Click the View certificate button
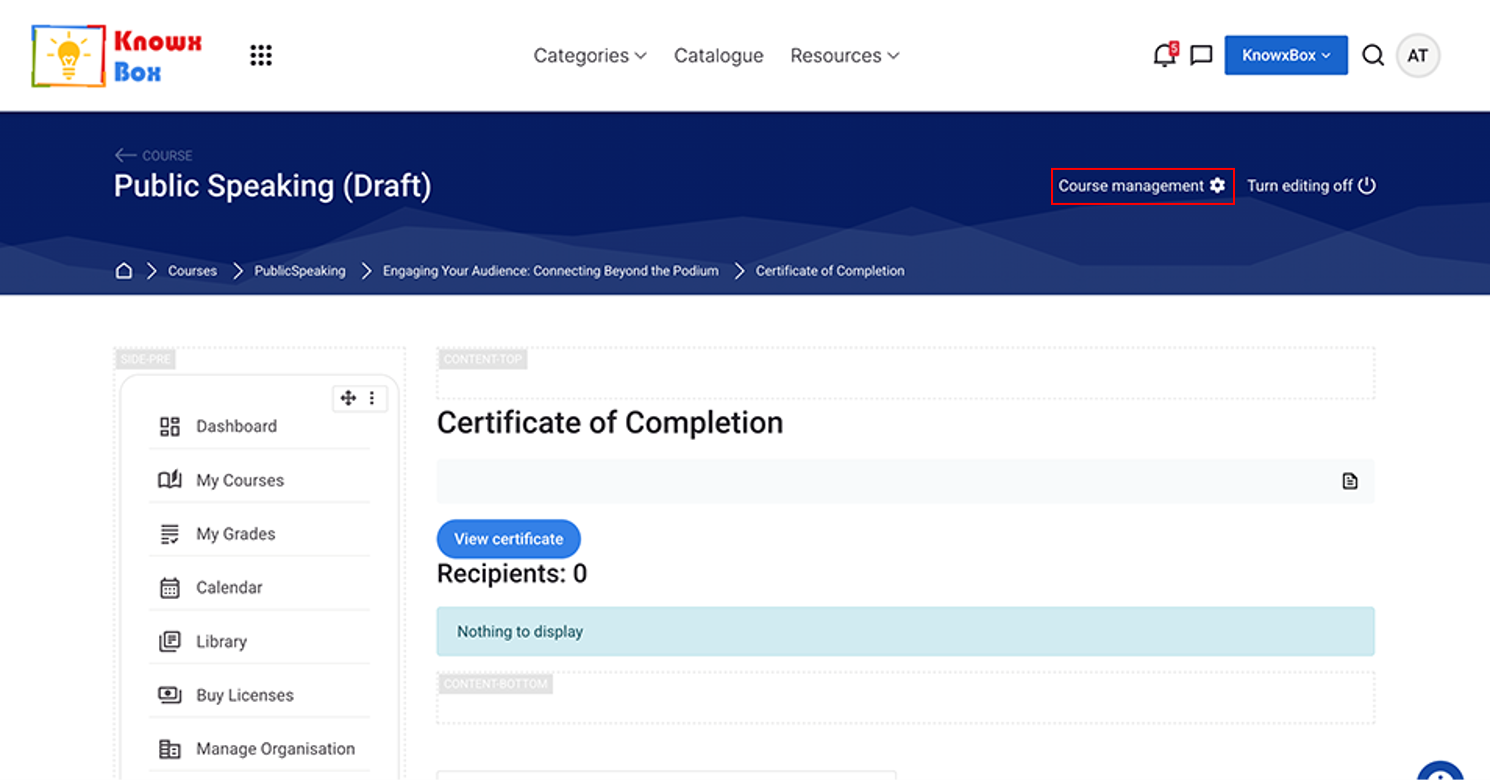Viewport: 1490px width, 780px height. pyautogui.click(x=509, y=539)
